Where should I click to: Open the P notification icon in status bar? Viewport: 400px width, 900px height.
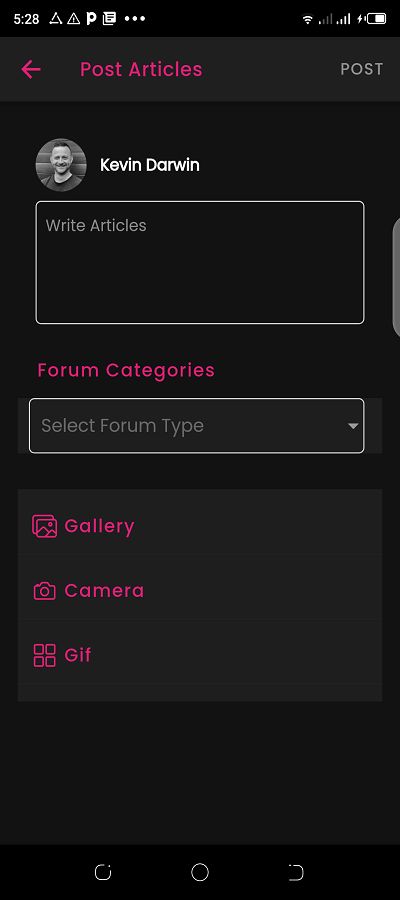[91, 18]
